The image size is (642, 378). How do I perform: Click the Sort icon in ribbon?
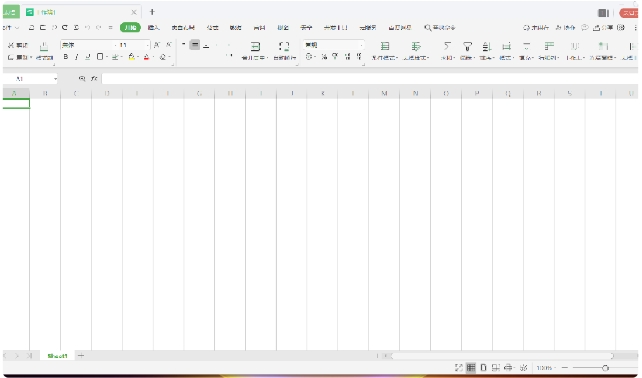click(486, 46)
